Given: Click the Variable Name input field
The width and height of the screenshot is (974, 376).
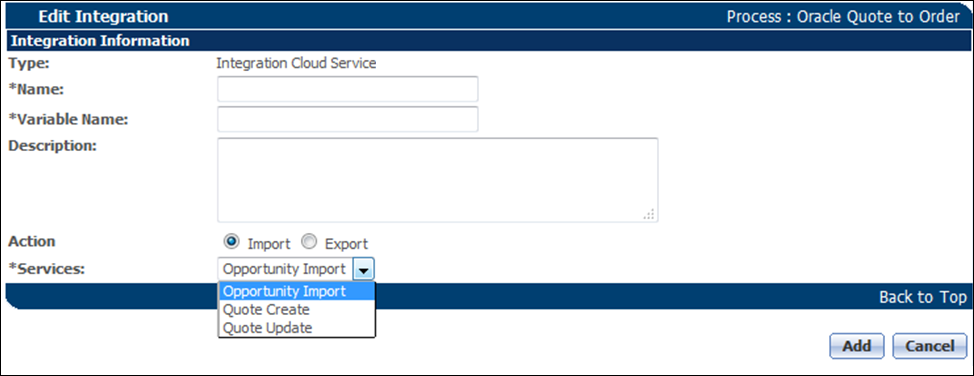Looking at the screenshot, I should [x=348, y=119].
